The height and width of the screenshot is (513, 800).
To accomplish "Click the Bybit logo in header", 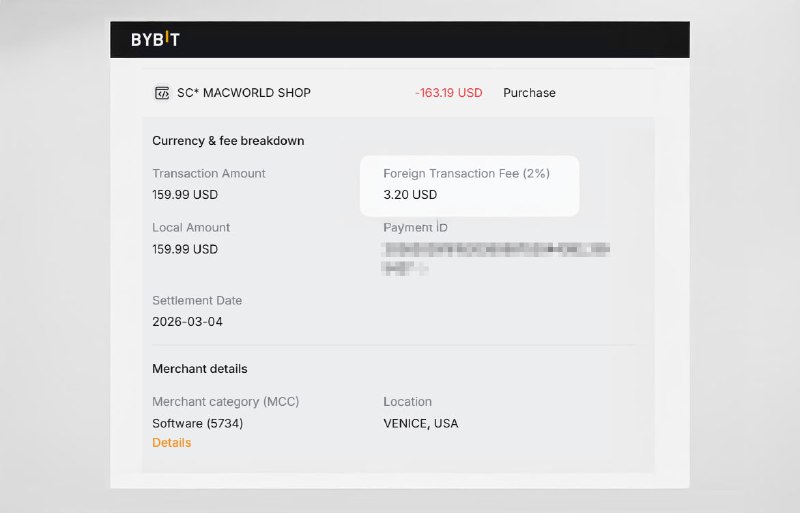I will pos(155,39).
